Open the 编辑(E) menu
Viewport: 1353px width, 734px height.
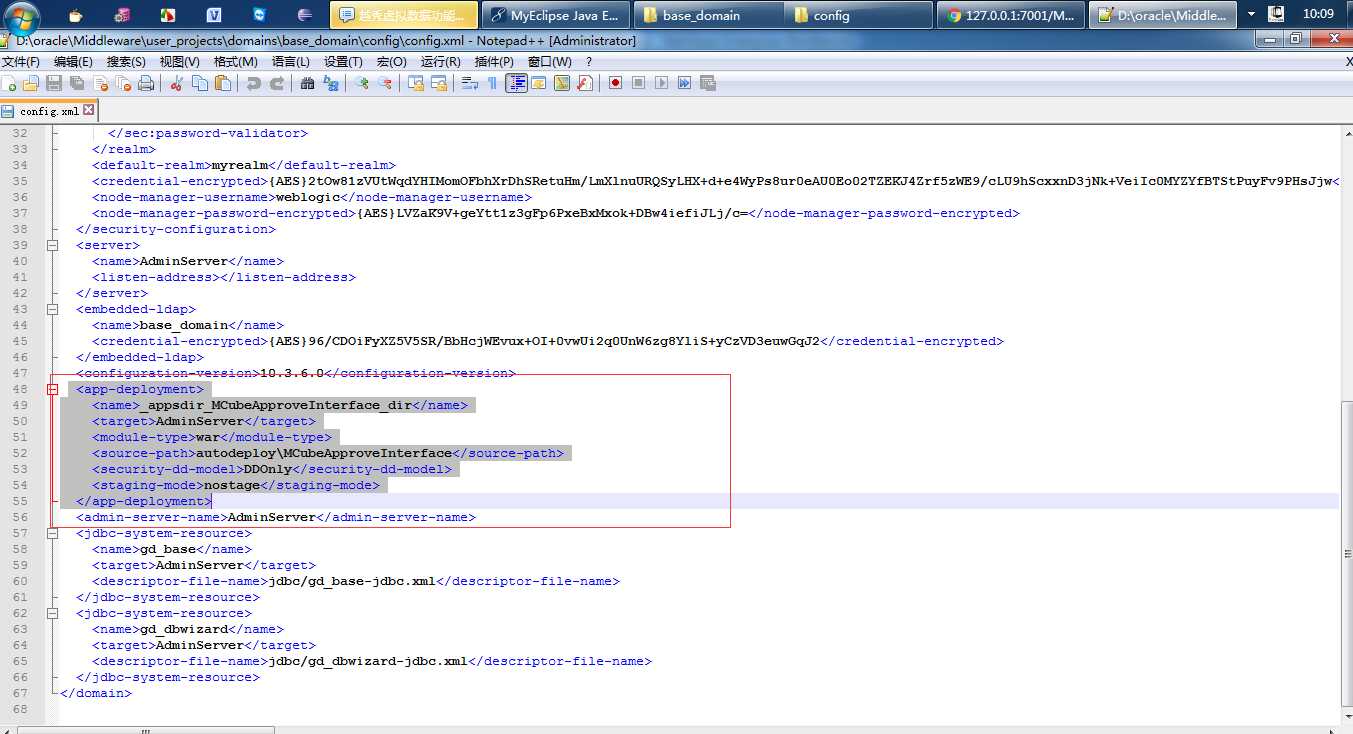(73, 62)
